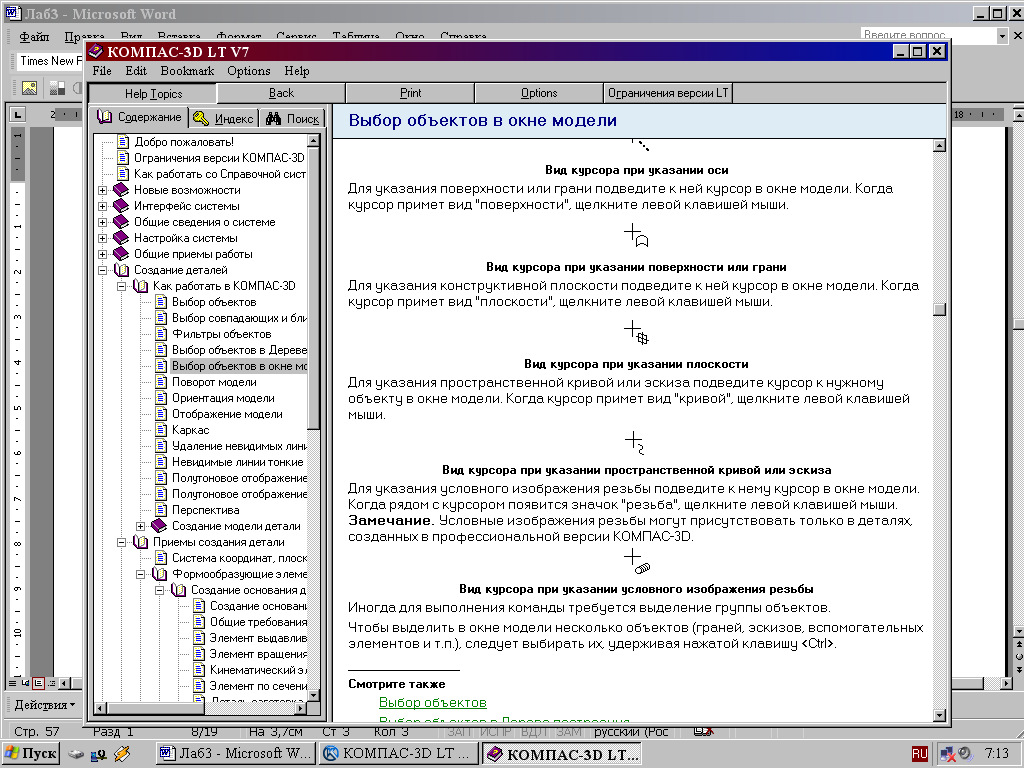Click the Back button in help toolbar
This screenshot has height=768, width=1024.
(x=281, y=93)
